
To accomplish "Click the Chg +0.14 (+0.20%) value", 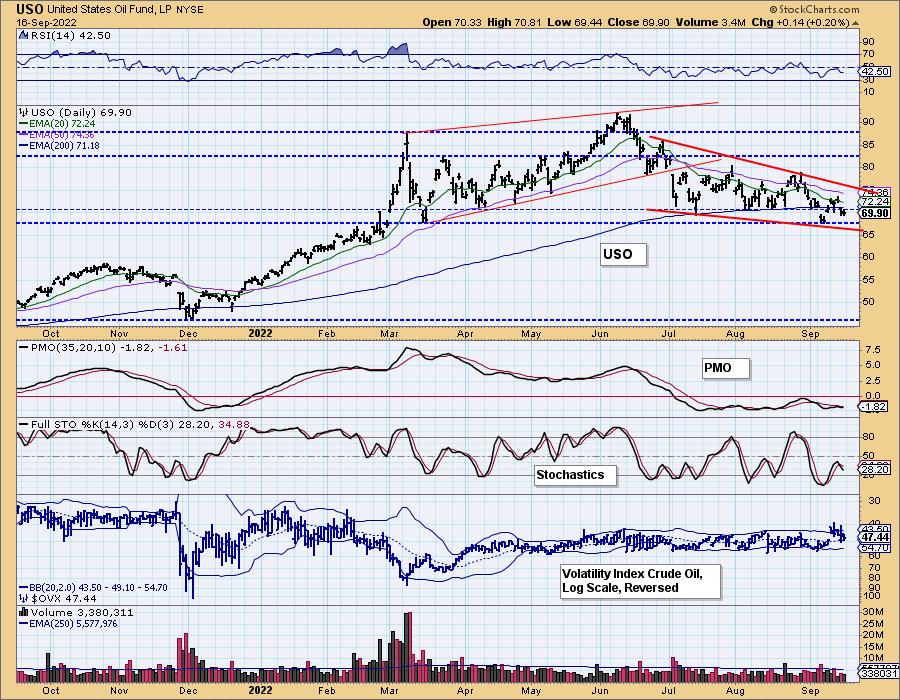I will coord(800,22).
